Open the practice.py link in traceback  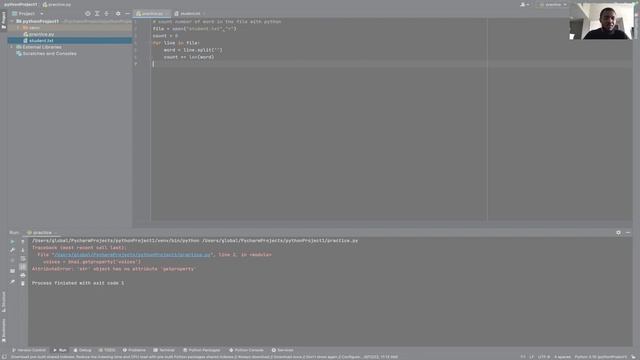point(133,255)
